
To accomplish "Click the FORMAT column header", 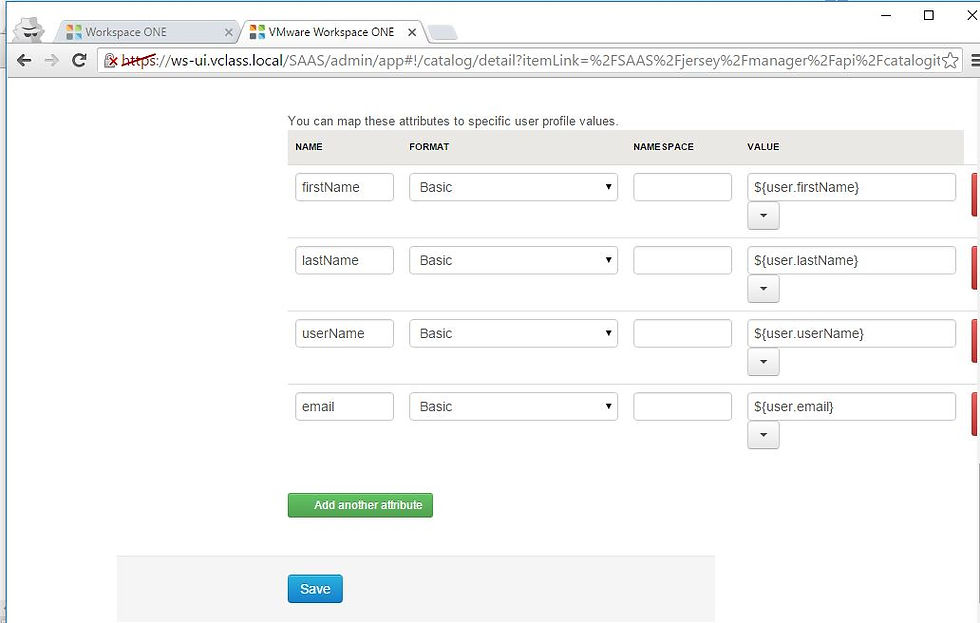I will pyautogui.click(x=429, y=147).
